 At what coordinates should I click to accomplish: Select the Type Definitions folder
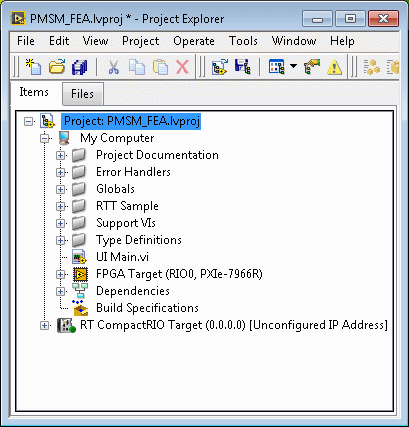tap(139, 240)
